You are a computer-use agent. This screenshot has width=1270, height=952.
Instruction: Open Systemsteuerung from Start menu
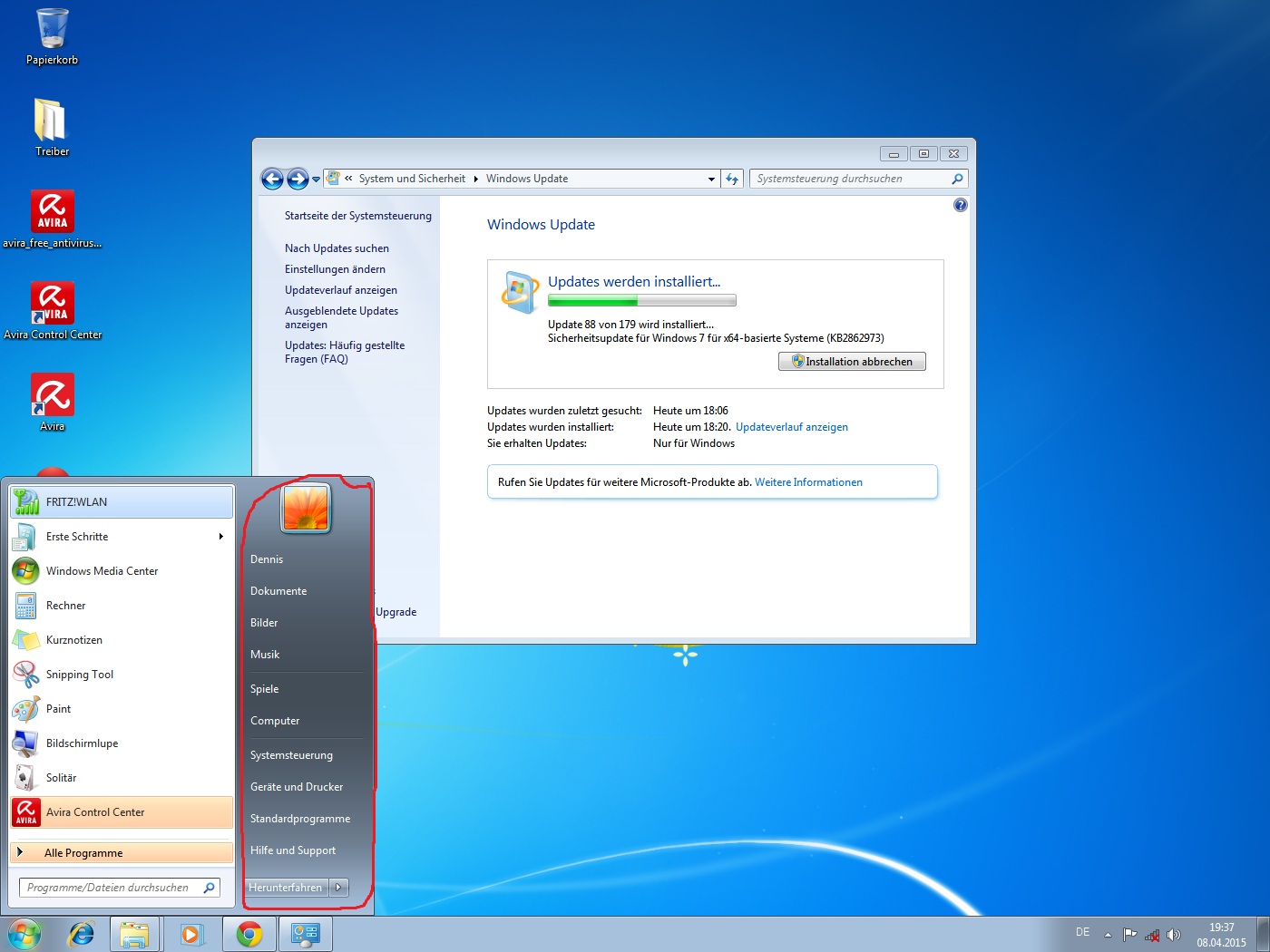click(x=291, y=755)
